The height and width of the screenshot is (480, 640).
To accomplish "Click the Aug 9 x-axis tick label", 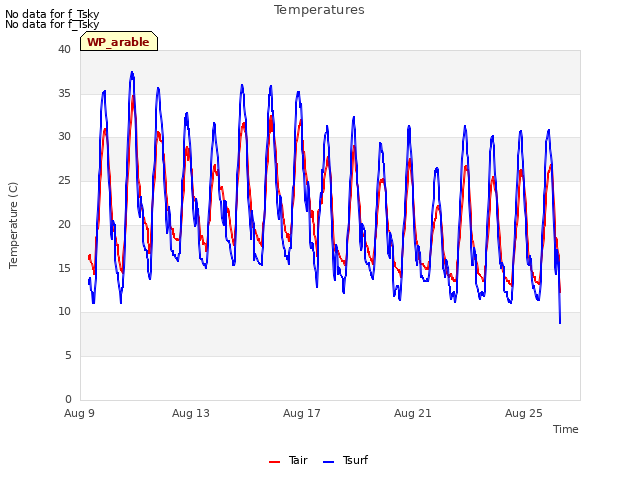I will coord(79,413).
